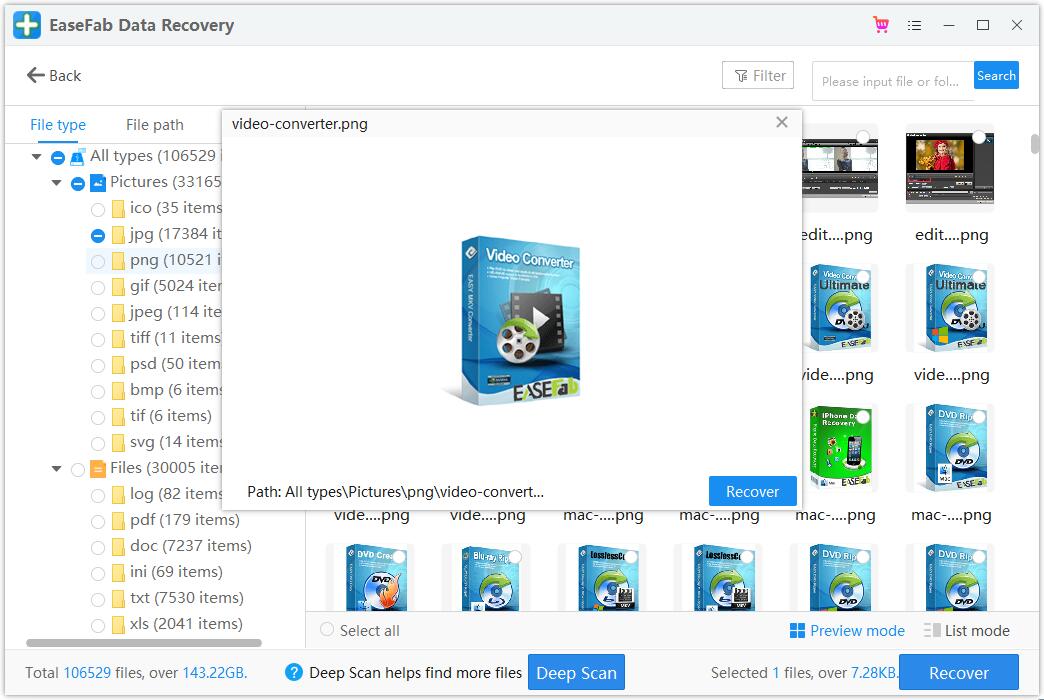Open the shopping cart store icon
This screenshot has width=1044, height=700.
pos(881,25)
